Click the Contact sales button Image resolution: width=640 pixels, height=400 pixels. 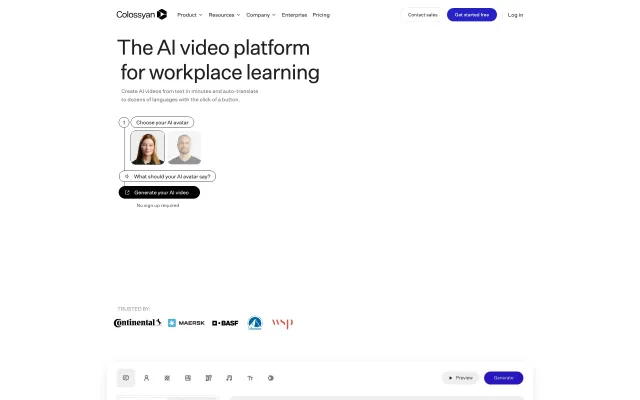[421, 15]
